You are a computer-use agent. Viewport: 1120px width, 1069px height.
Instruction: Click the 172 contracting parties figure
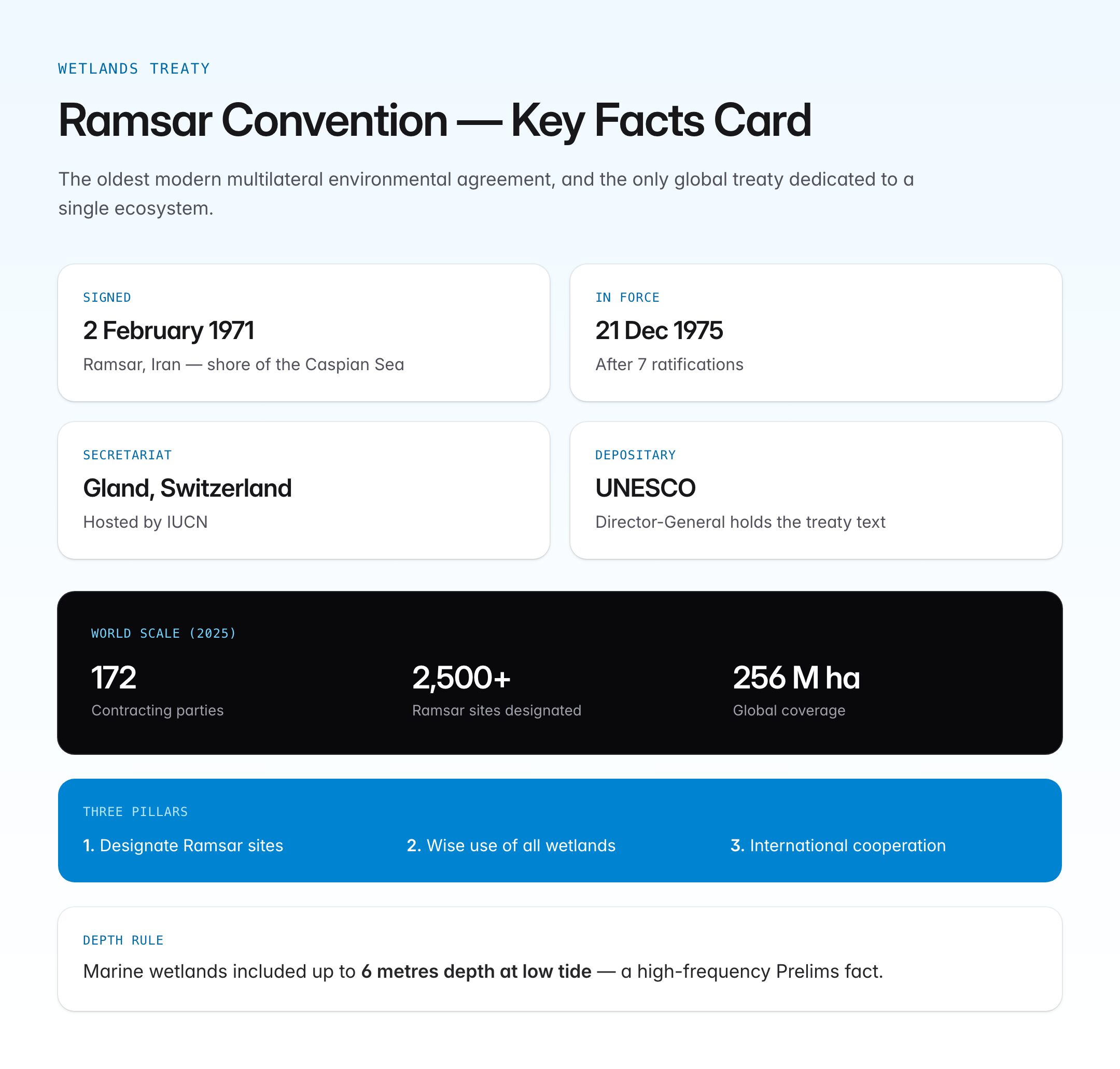click(x=114, y=678)
